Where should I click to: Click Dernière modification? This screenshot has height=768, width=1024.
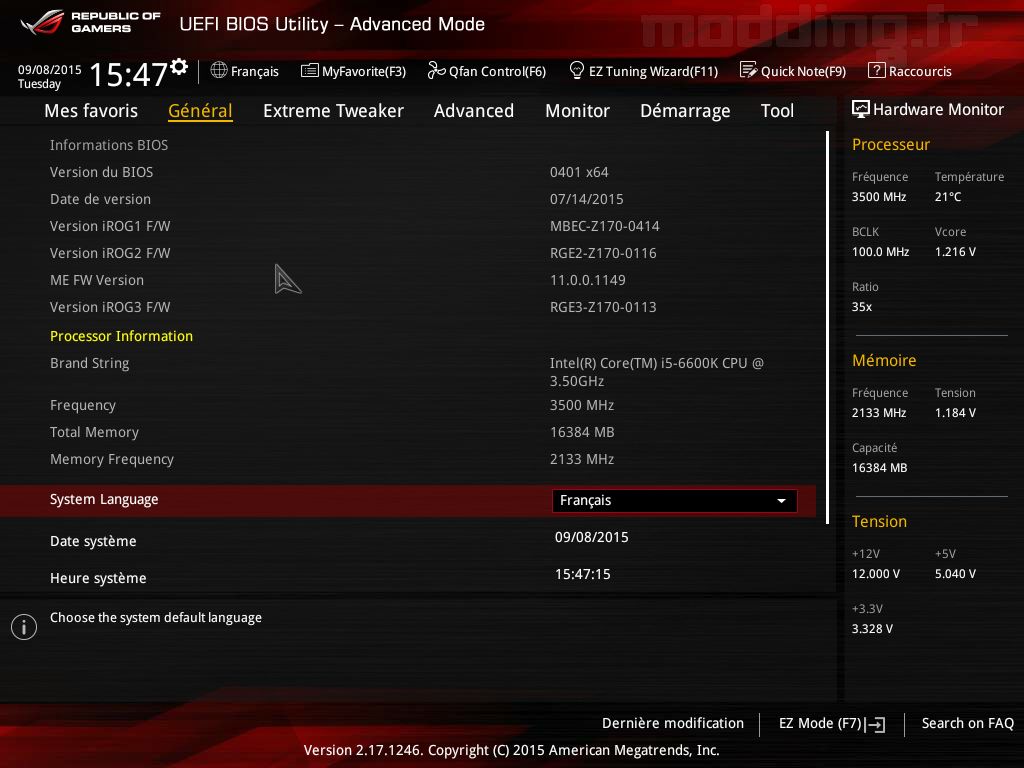[x=673, y=723]
